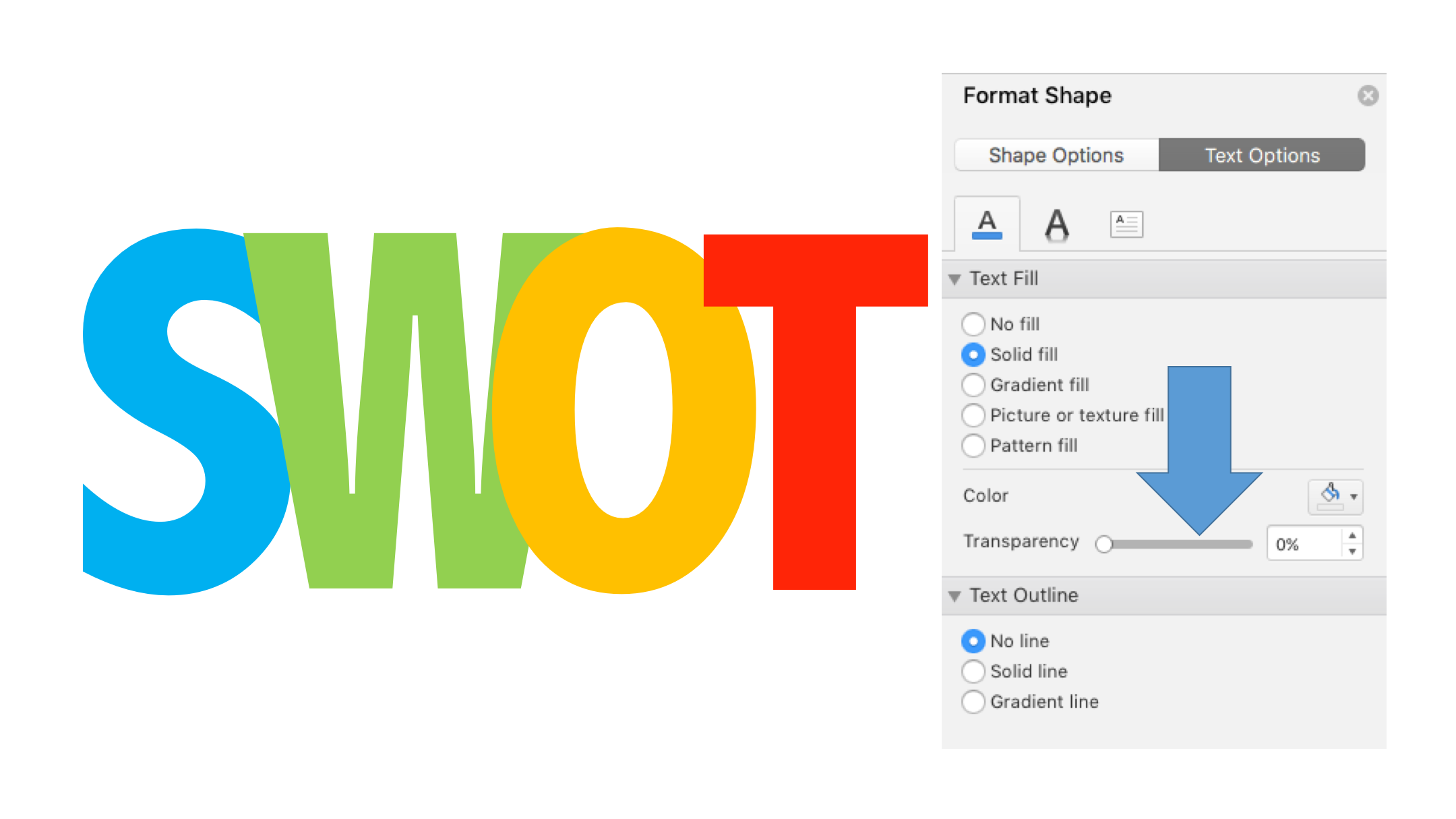Close the Format Shape pane
This screenshot has height=819, width=1456.
[1368, 96]
